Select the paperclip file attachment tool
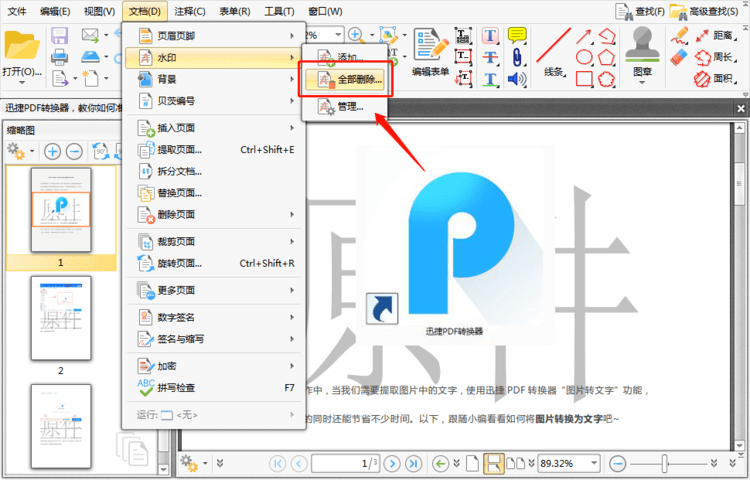The width and height of the screenshot is (750, 480). pyautogui.click(x=517, y=57)
